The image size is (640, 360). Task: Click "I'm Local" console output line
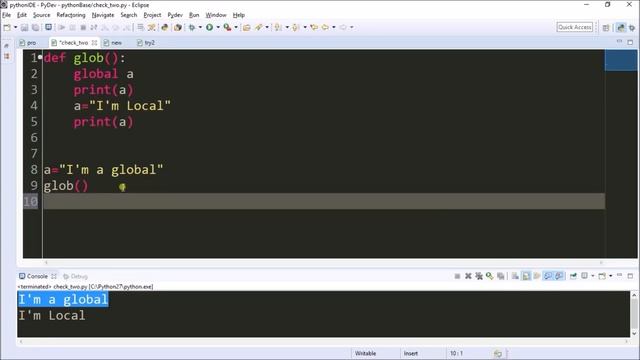tap(52, 315)
